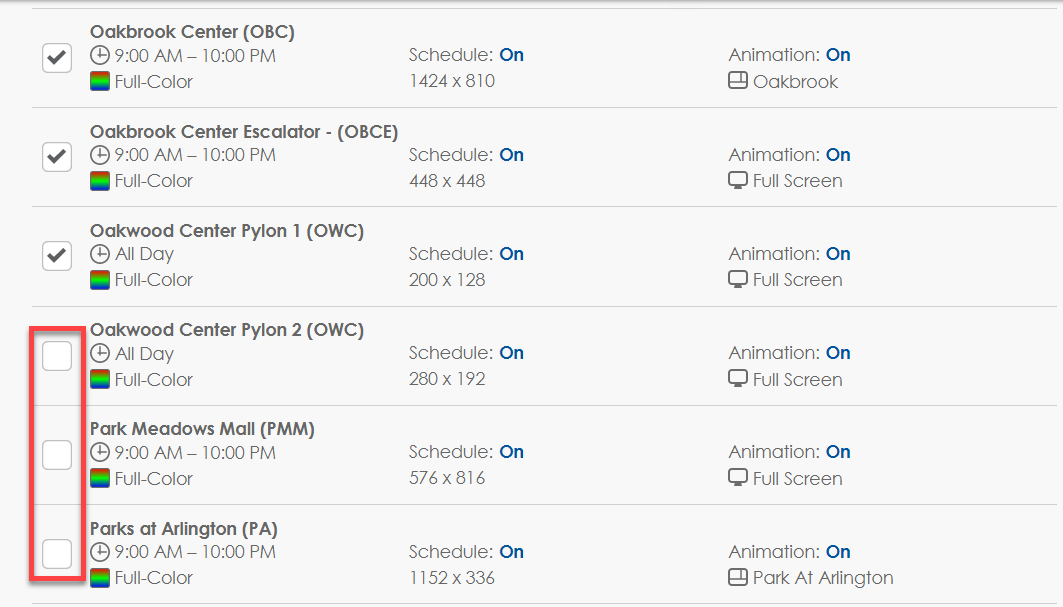Click the Oakbrook layout icon
This screenshot has height=607, width=1063.
tap(738, 81)
